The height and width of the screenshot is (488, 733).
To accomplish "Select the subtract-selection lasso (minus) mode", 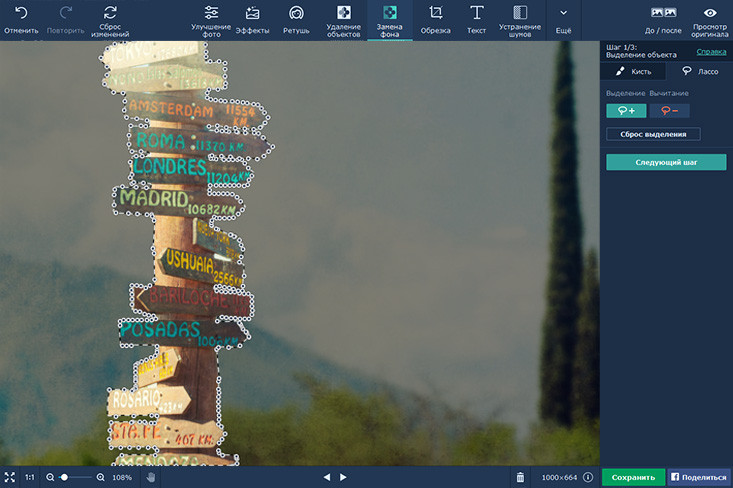I will 669,111.
